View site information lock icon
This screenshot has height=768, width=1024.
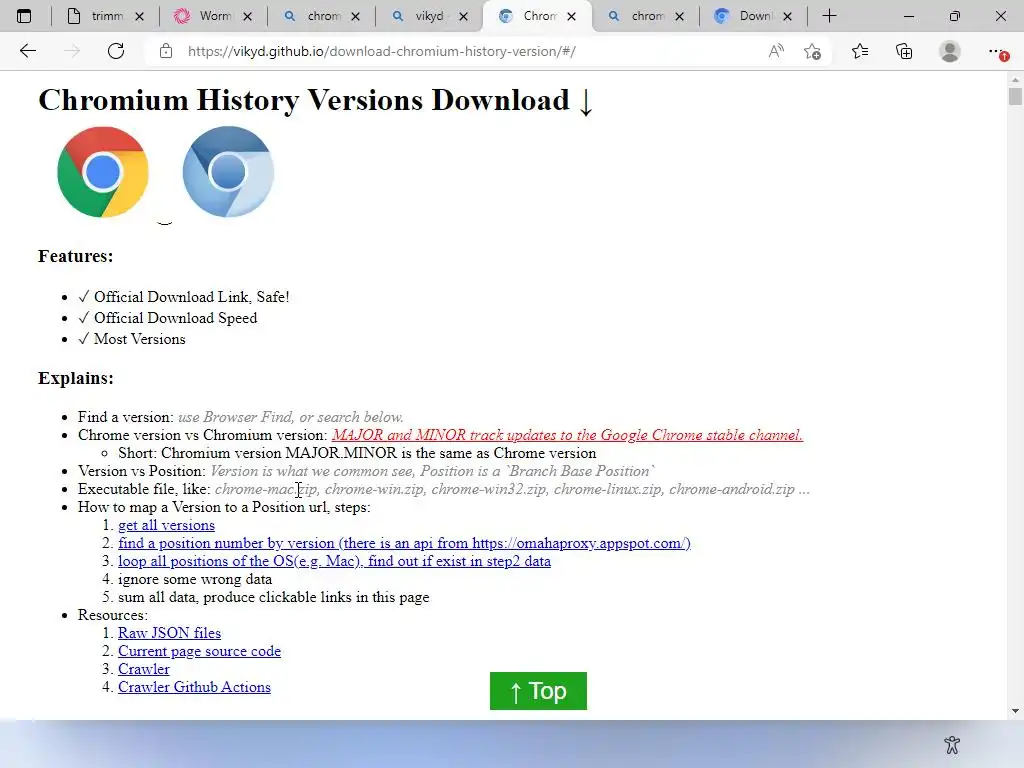[x=166, y=51]
